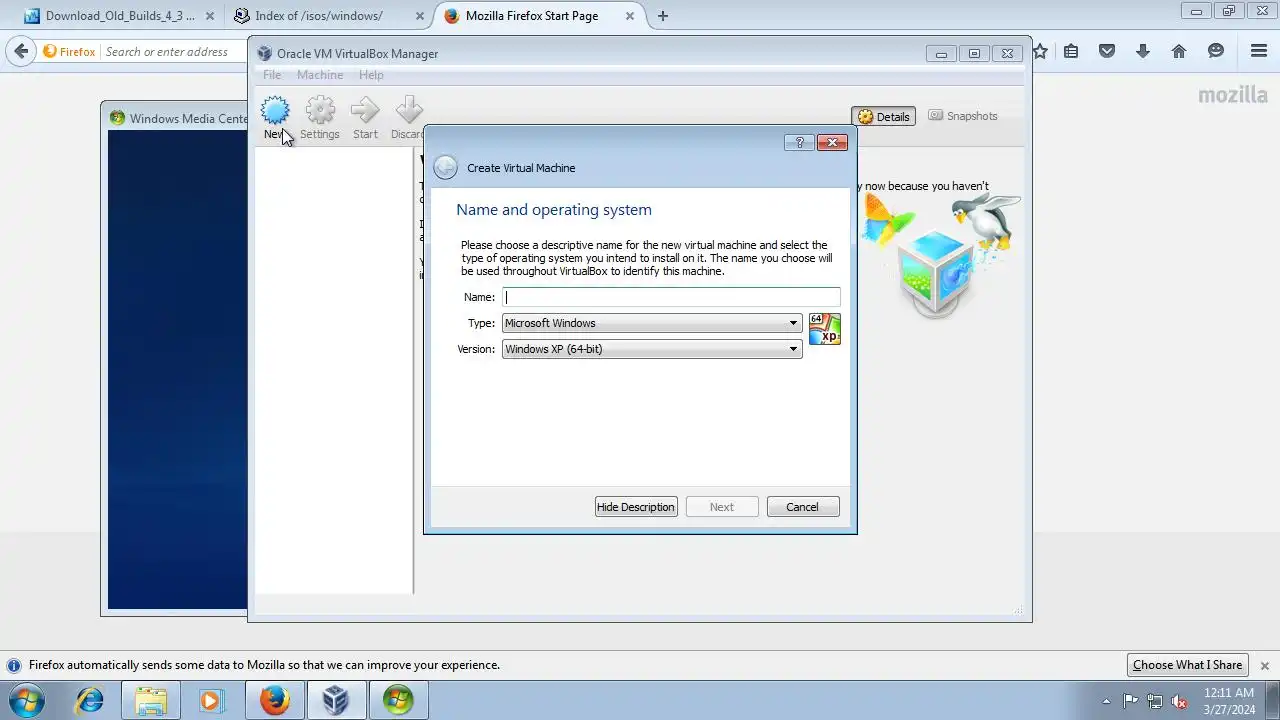Image resolution: width=1280 pixels, height=720 pixels.
Task: Click the Start arrow toolbar icon
Action: [x=365, y=111]
